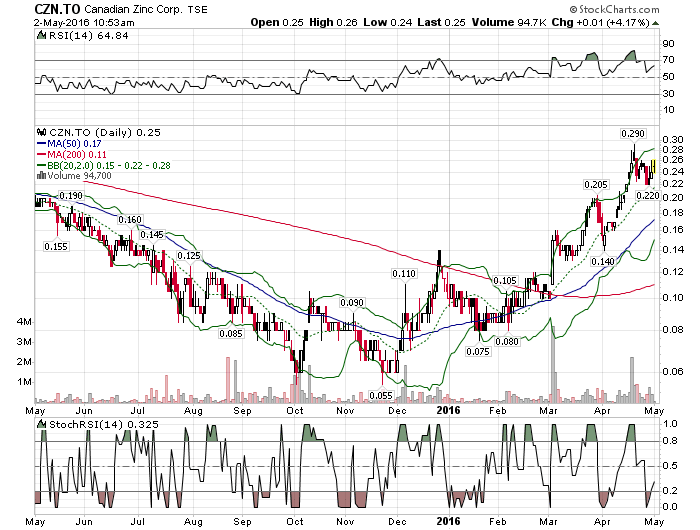Screen dimensions: 700x530
Task: Click the 0.085 price annotation
Action: point(231,333)
